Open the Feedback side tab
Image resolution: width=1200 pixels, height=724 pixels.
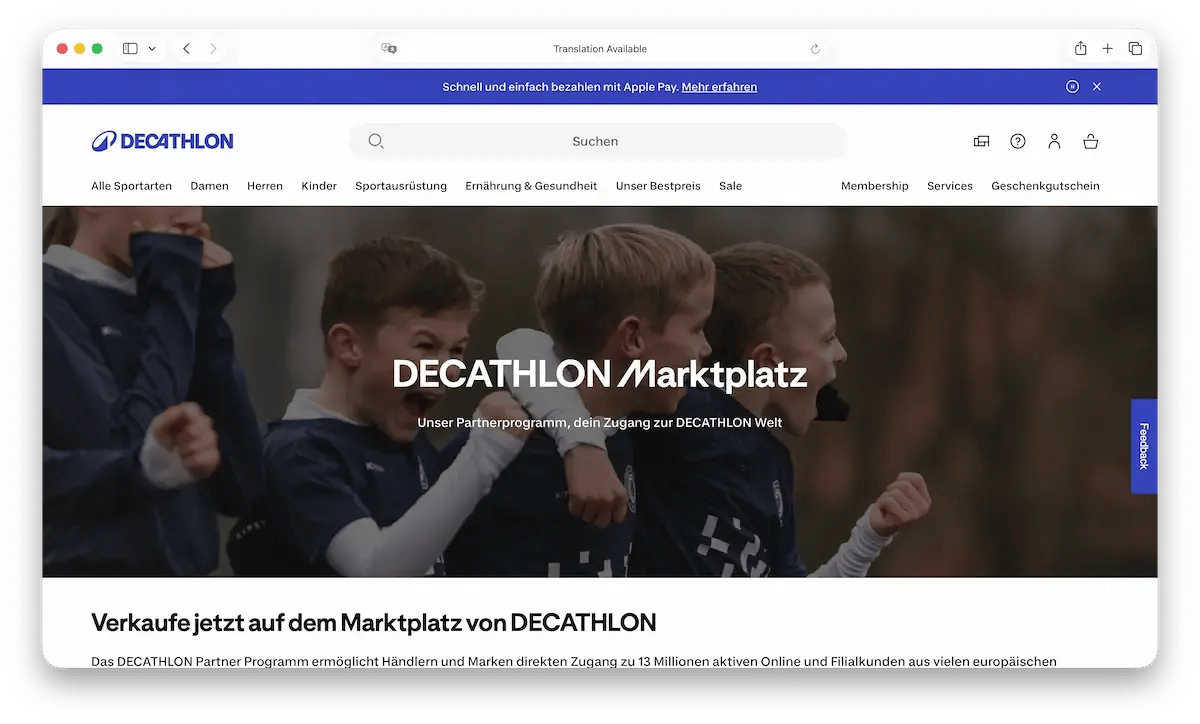[x=1144, y=446]
